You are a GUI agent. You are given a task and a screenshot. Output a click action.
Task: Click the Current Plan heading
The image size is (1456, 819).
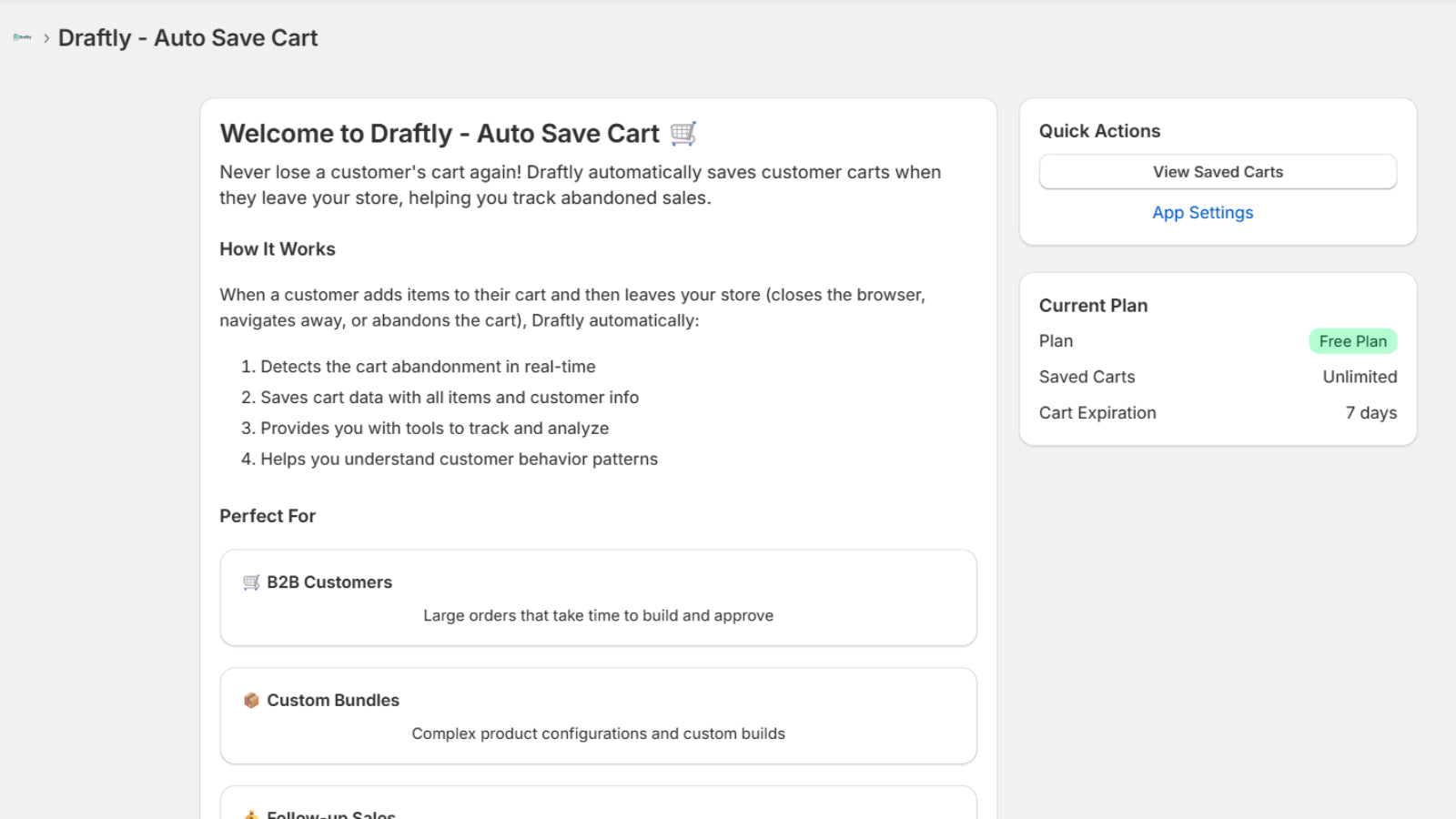1092,305
